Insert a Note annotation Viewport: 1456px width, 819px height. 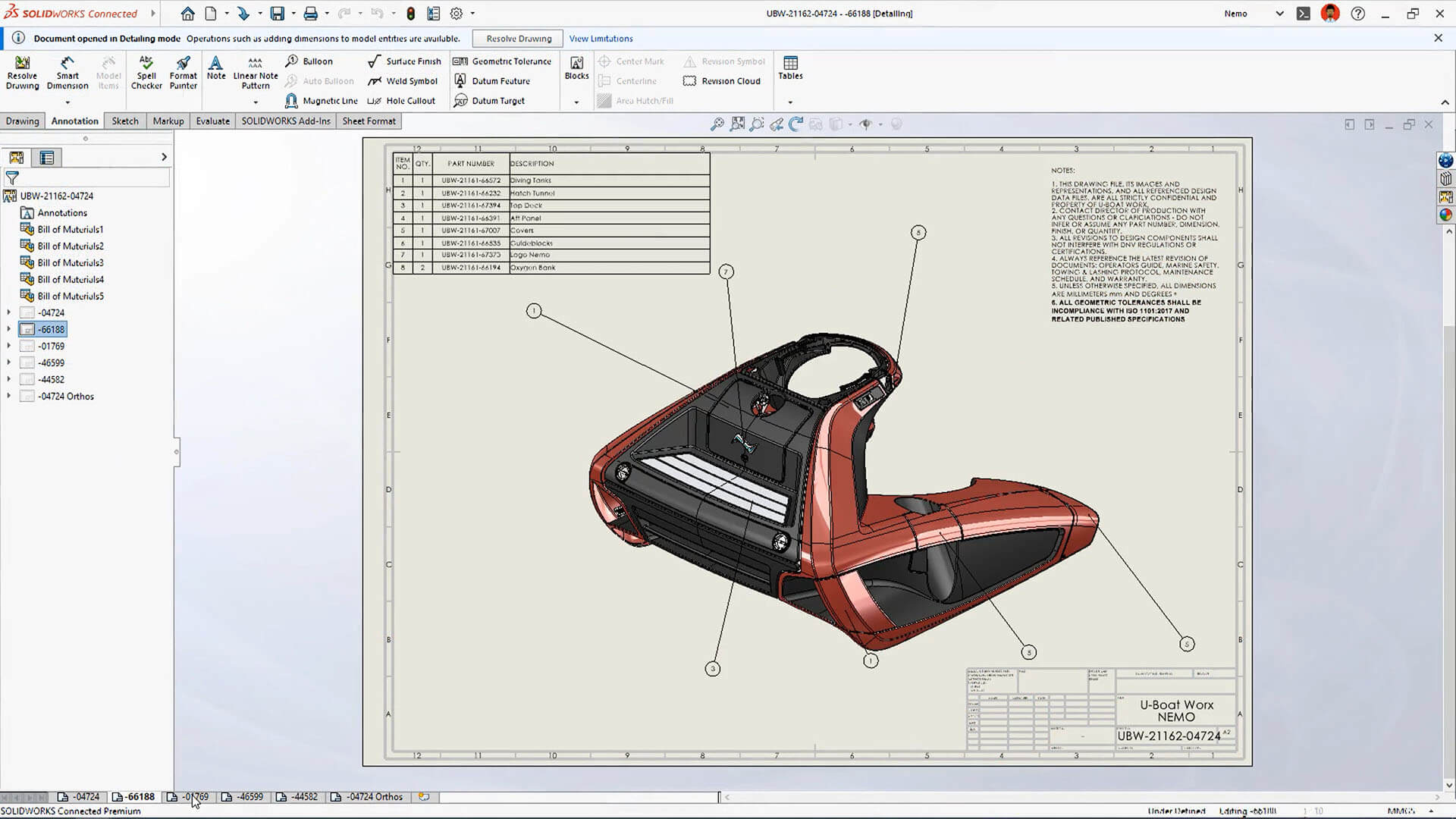point(216,68)
